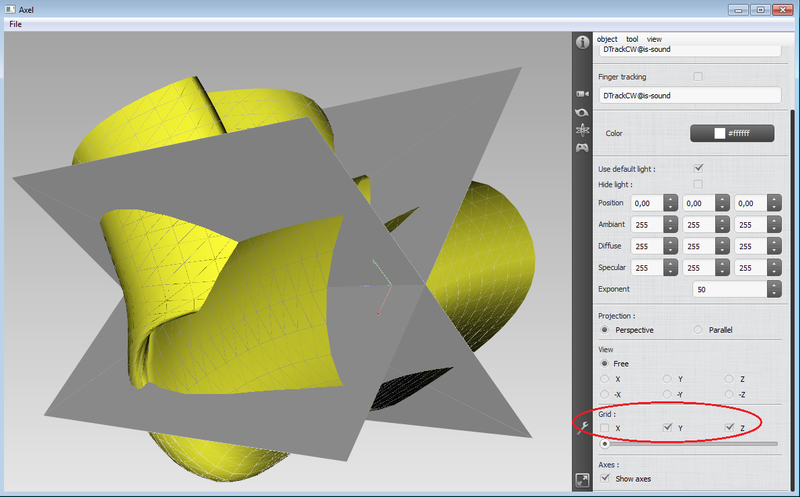Increase Exponent value with up arrow
800x497 pixels.
point(773,284)
